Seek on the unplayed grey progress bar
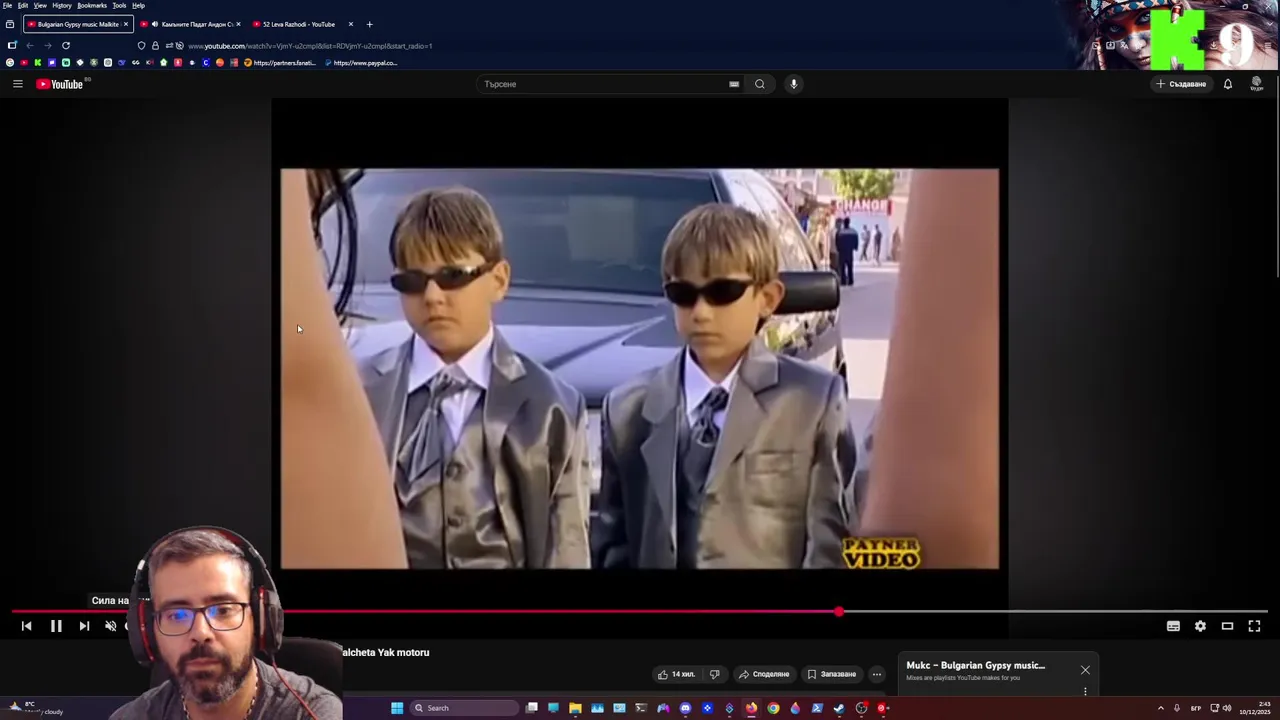Image resolution: width=1280 pixels, height=720 pixels. 1056,611
